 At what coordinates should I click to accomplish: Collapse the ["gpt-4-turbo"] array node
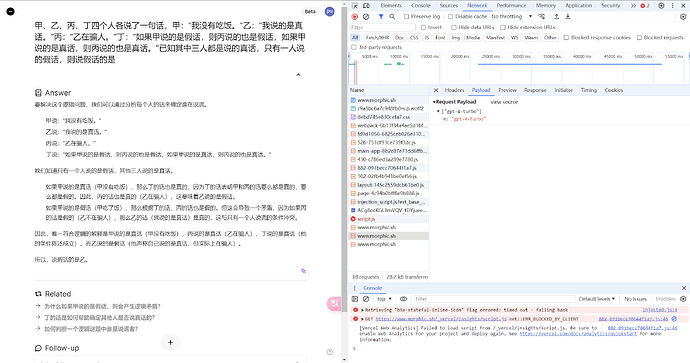coord(438,111)
